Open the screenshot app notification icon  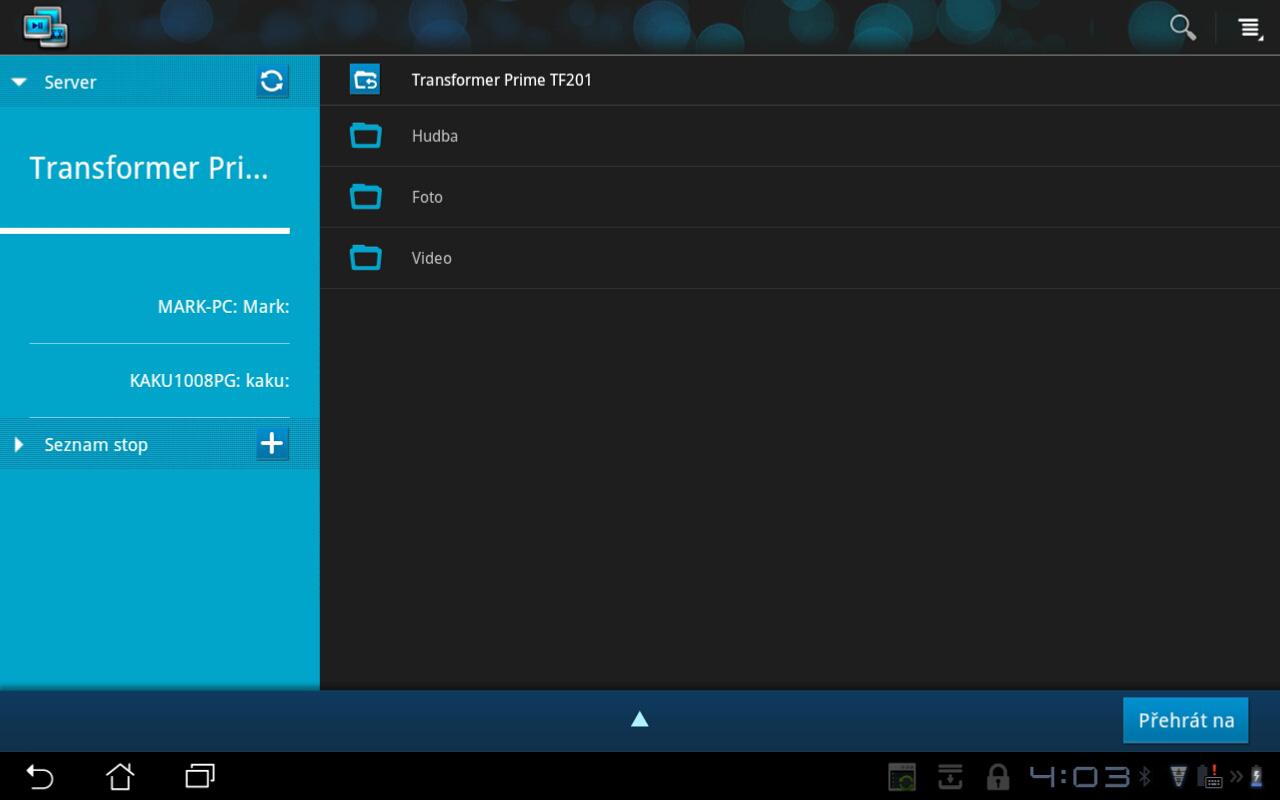pyautogui.click(x=902, y=777)
